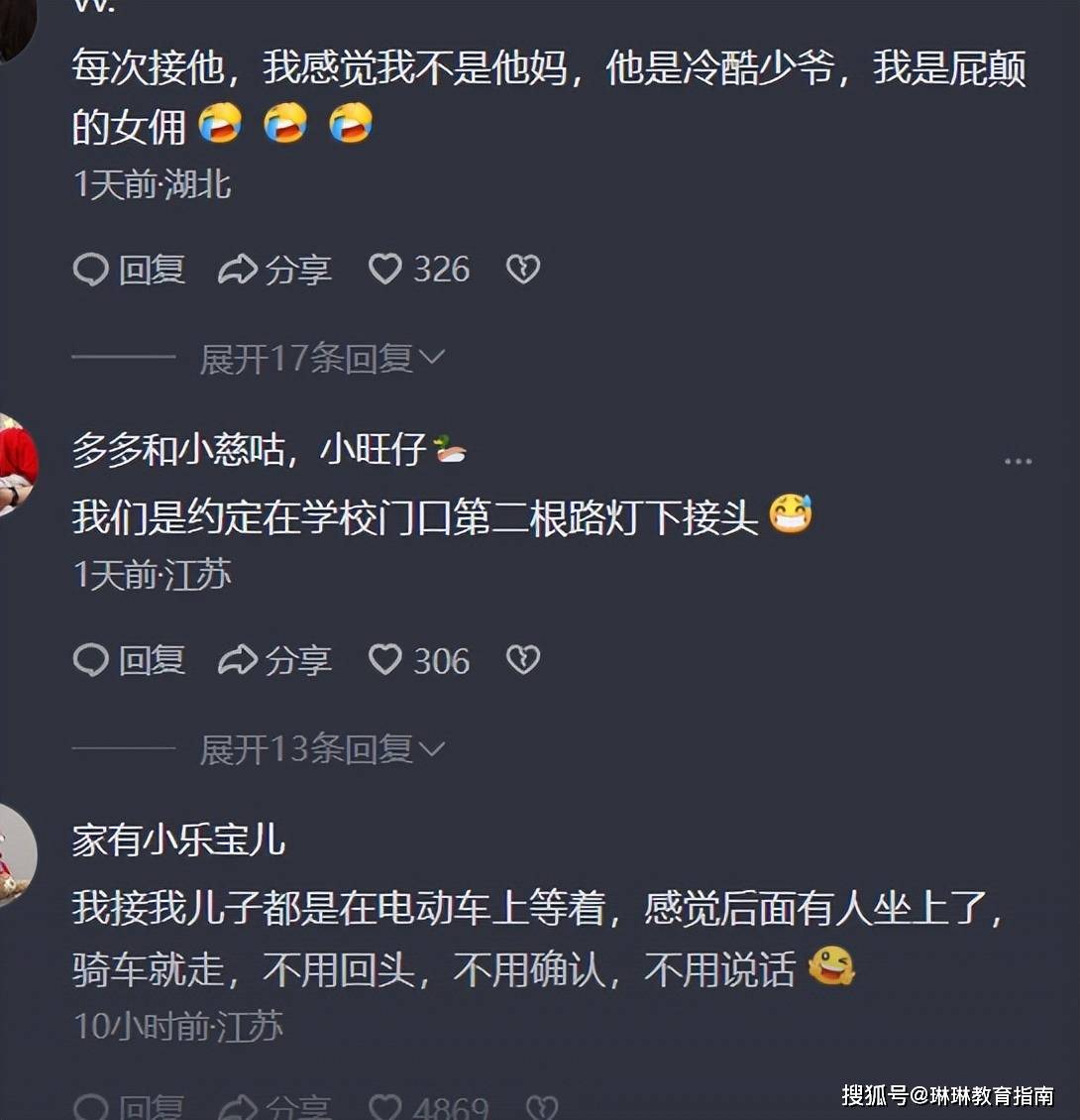
Task: Share the electric scooter comment
Action: point(275,1107)
